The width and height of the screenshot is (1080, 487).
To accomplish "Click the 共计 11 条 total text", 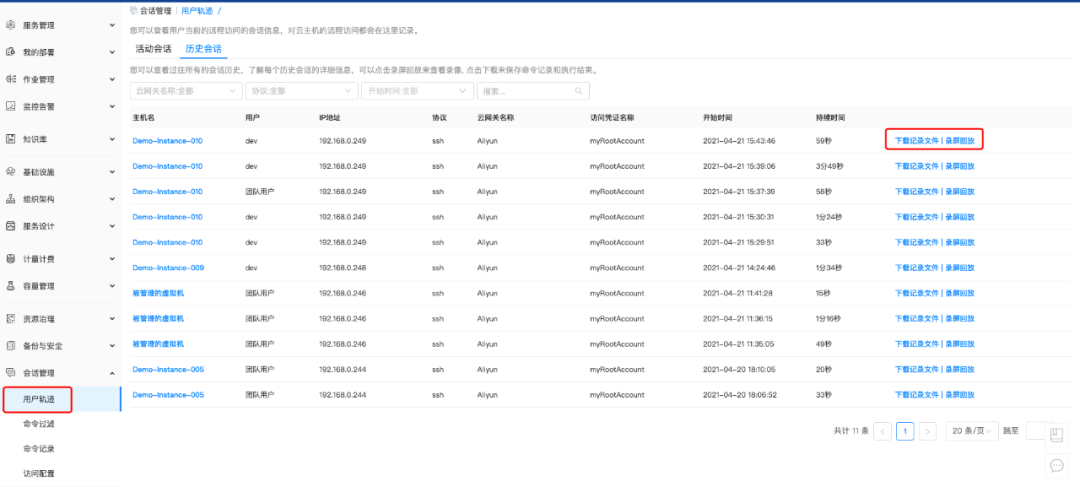I will coord(851,431).
